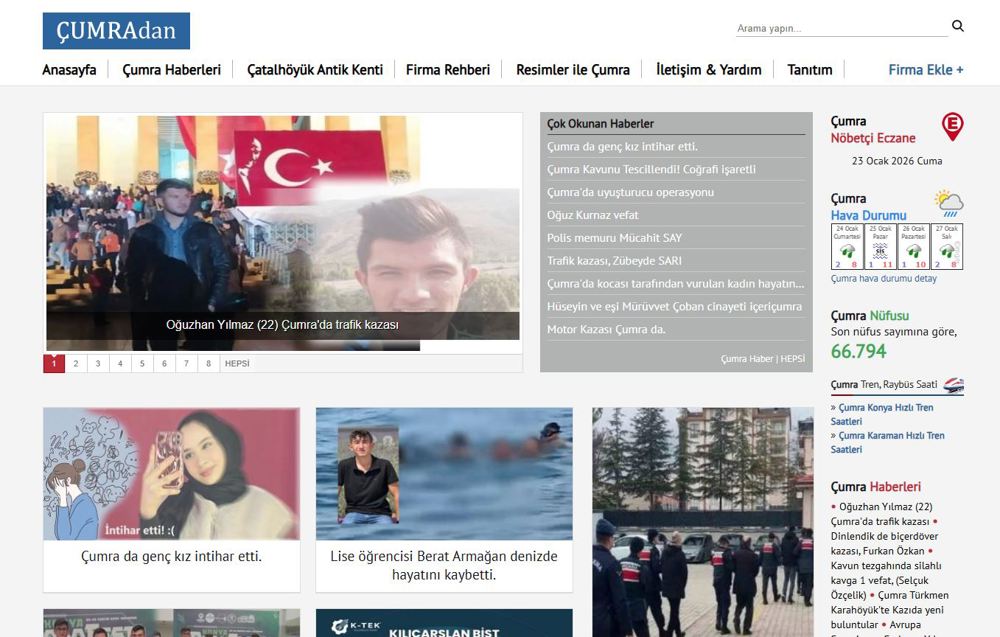The image size is (1000, 637).
Task: Click Tuesday 27 Ocak forecast tile
Action: [x=947, y=246]
